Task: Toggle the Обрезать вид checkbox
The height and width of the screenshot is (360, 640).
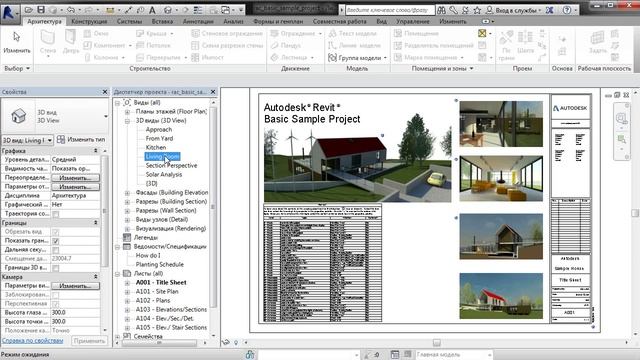Action: [x=56, y=232]
